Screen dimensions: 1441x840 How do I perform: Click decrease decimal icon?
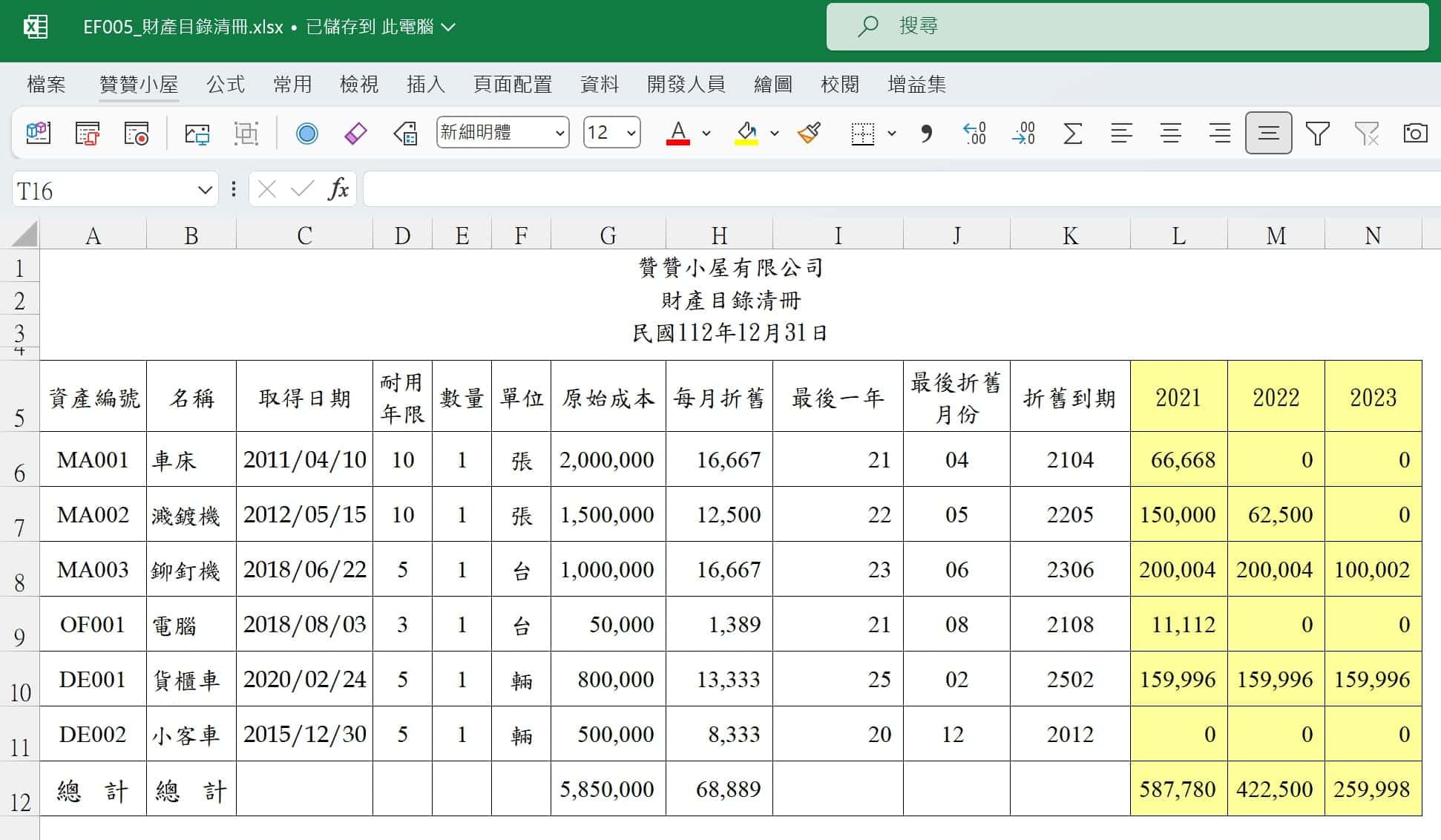pos(1023,134)
